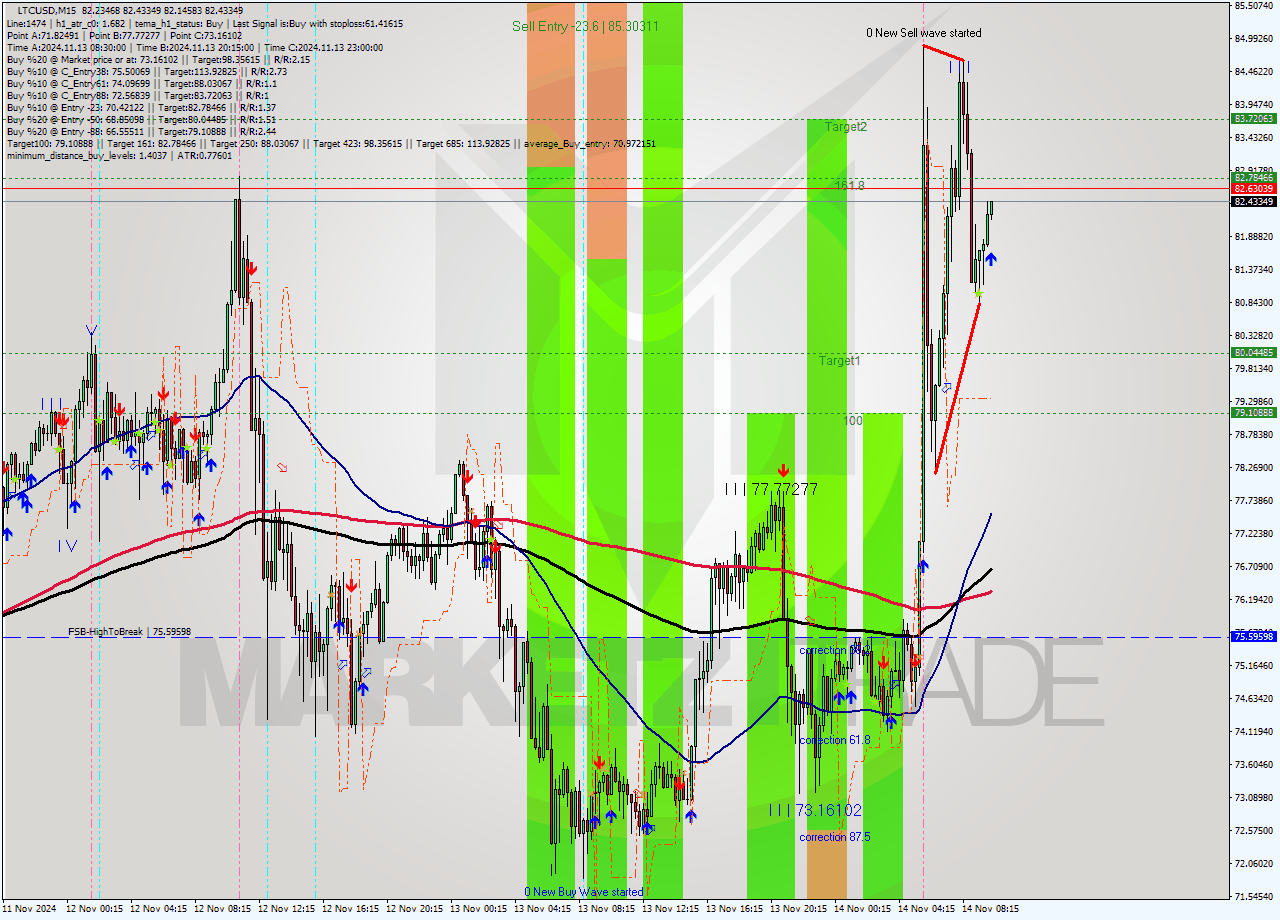Click the 'Sell Entry -23.6 | 85.30311' label

click(585, 26)
